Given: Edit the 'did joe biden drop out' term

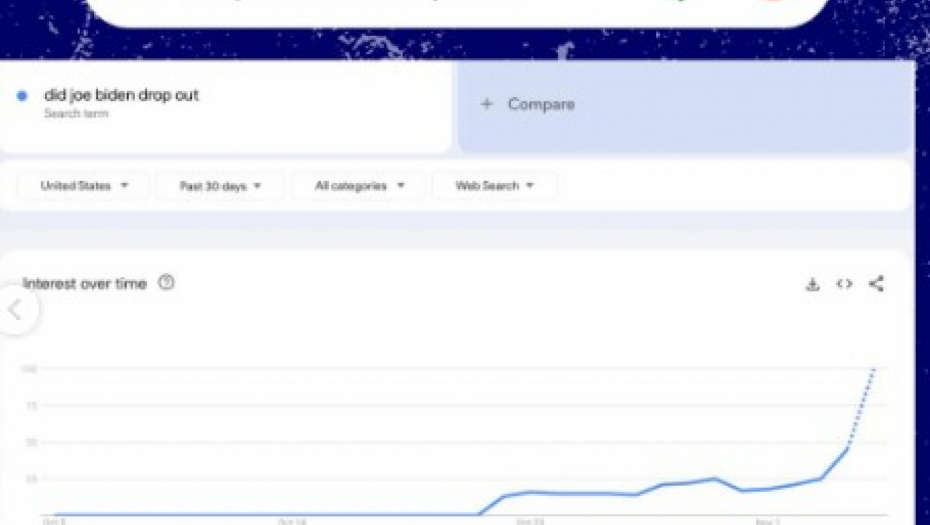Looking at the screenshot, I should coord(121,95).
